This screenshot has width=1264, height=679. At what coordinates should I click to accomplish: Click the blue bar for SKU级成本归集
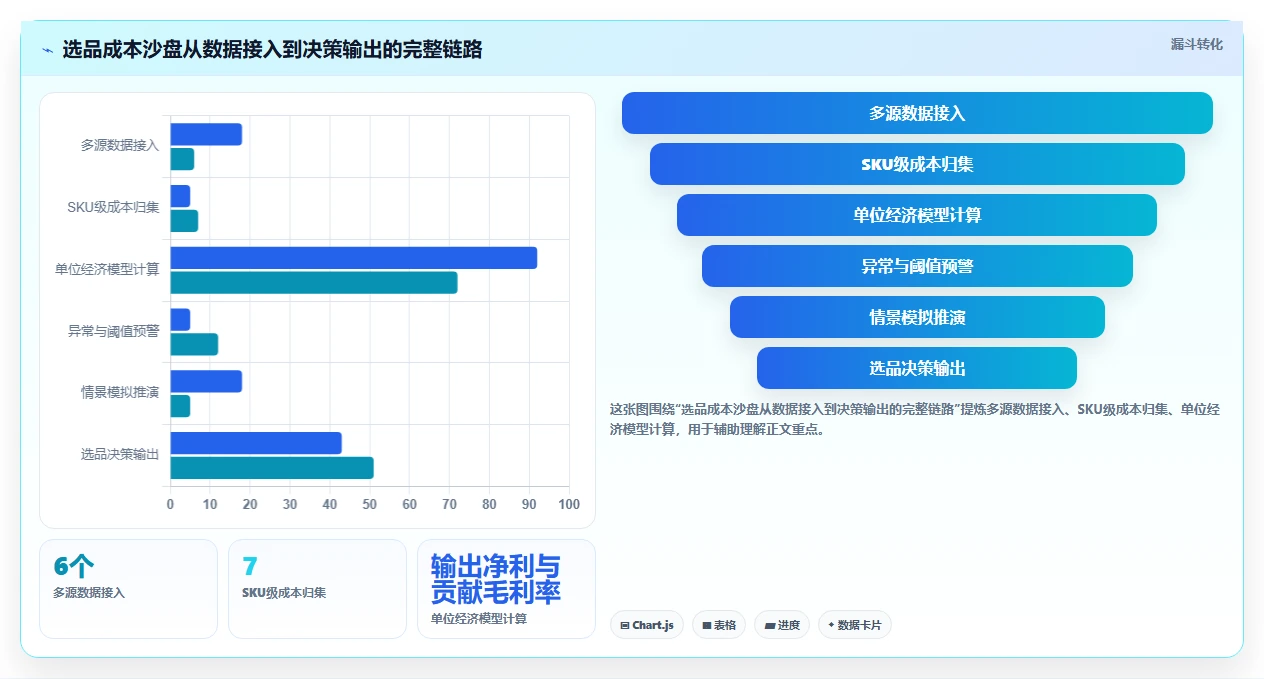click(x=180, y=196)
